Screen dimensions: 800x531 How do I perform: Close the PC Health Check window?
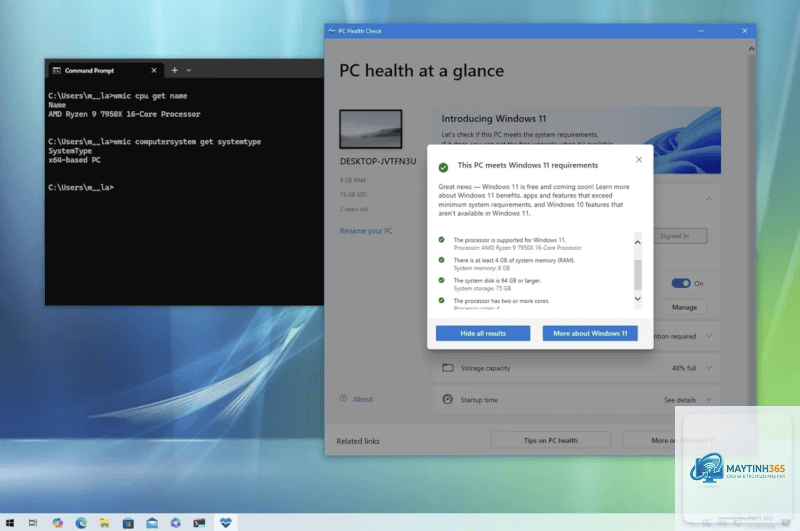point(744,31)
